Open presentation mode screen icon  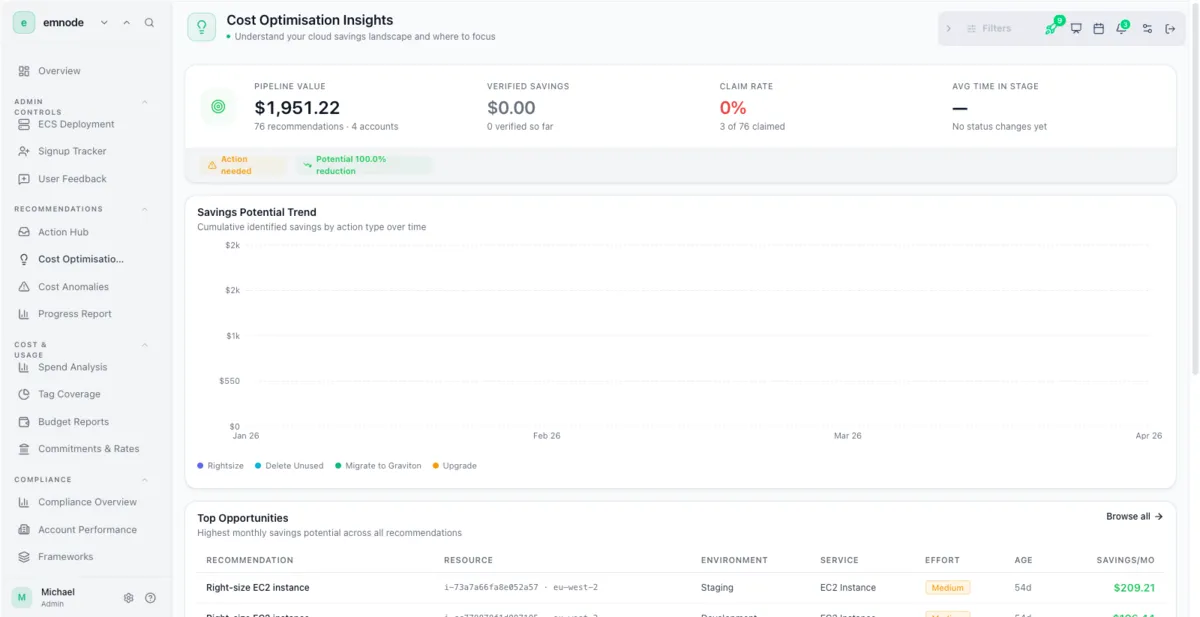click(1076, 28)
